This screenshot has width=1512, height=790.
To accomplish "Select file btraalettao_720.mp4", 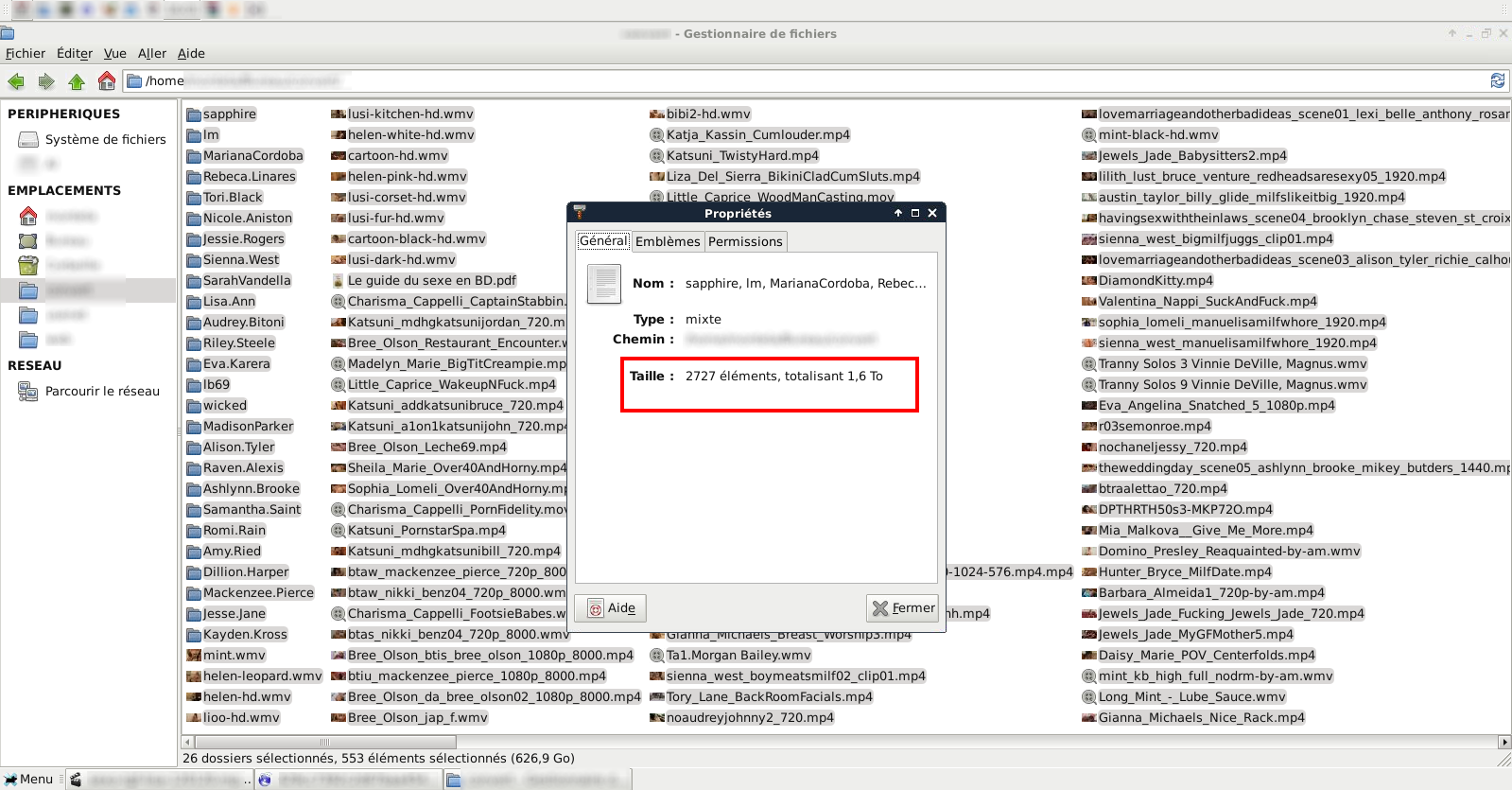I will click(1155, 489).
